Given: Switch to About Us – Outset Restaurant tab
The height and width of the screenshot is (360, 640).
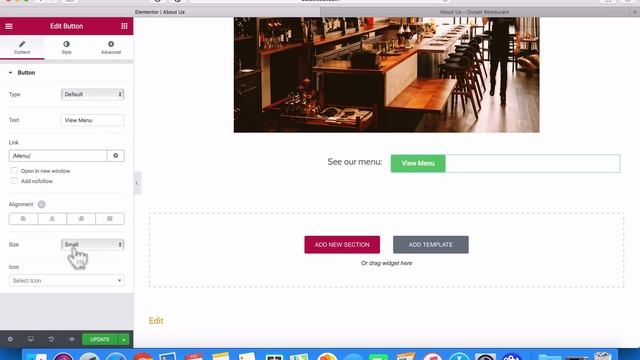Looking at the screenshot, I should click(x=474, y=12).
